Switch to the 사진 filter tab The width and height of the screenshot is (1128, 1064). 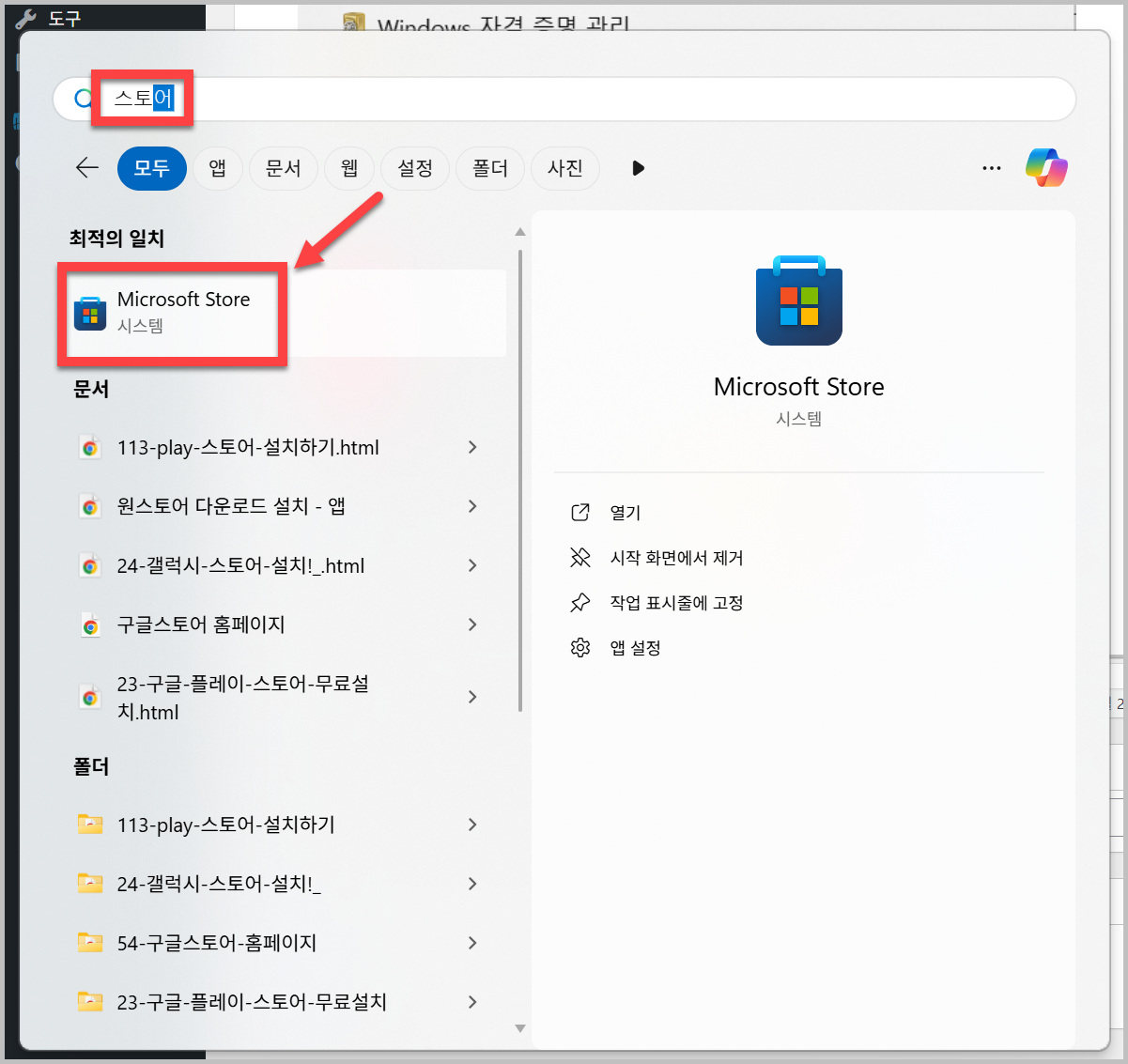(x=564, y=168)
